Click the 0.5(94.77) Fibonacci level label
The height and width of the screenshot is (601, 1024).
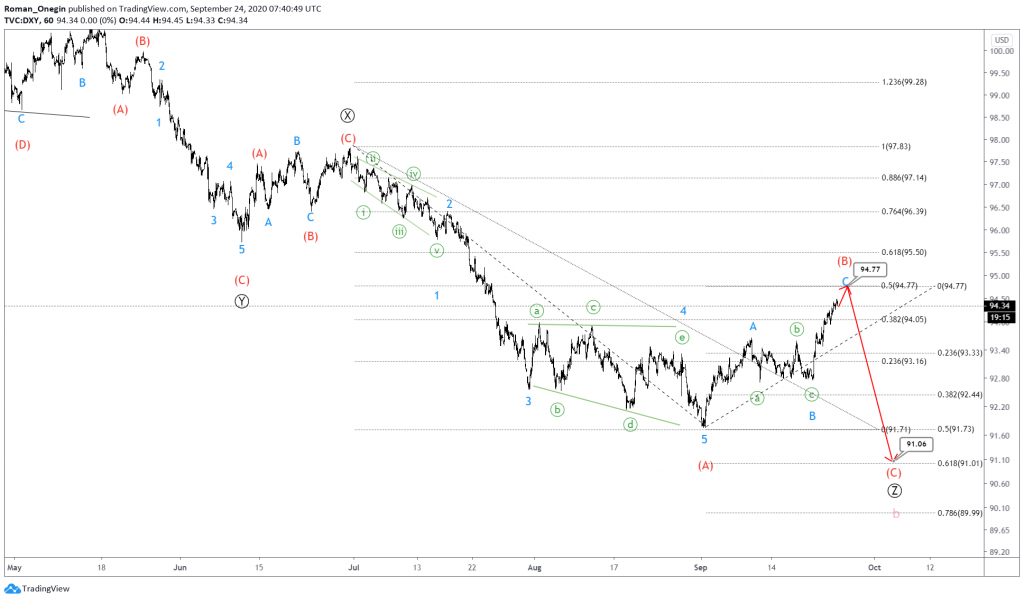[899, 285]
